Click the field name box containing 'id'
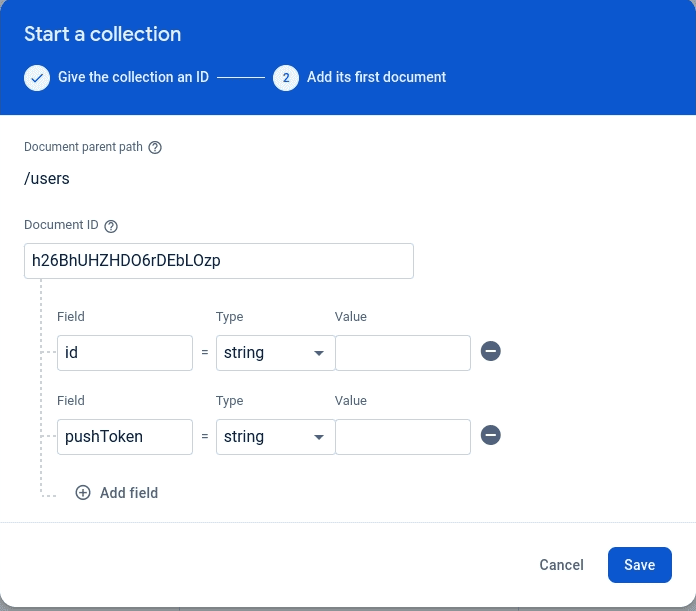The width and height of the screenshot is (696, 611). (125, 353)
